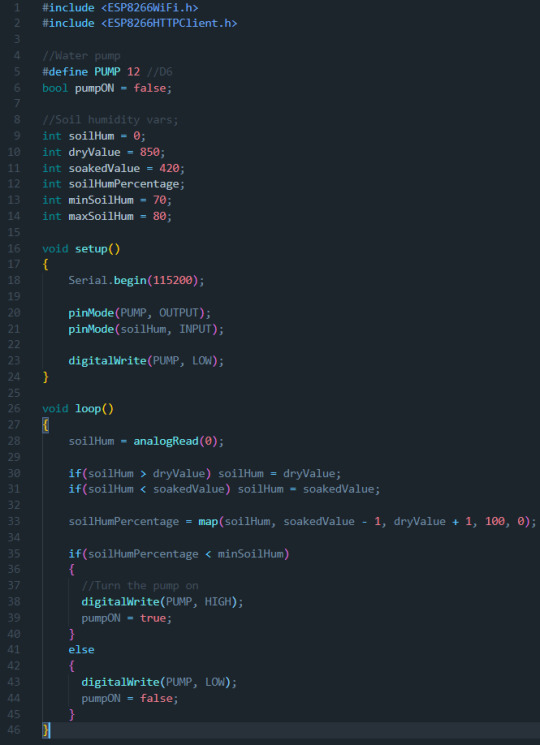Screen dimensions: 540x745
Task: Click line number 46 in the gutter
Action: 14,730
